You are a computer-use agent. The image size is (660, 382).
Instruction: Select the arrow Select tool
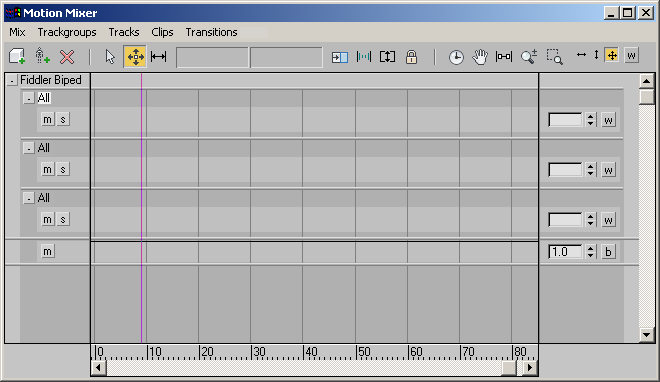(x=110, y=56)
